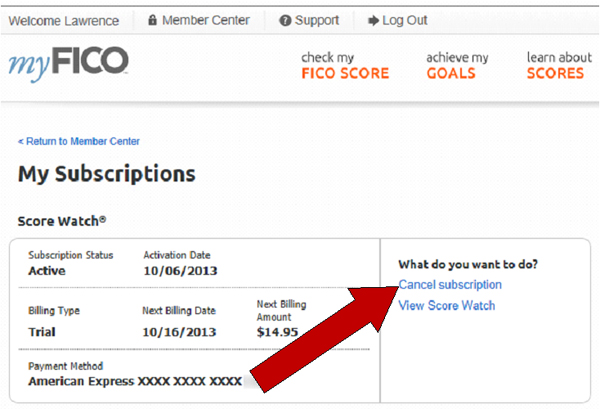The width and height of the screenshot is (600, 409).
Task: Click the lock icon beside Member Center
Action: (152, 20)
